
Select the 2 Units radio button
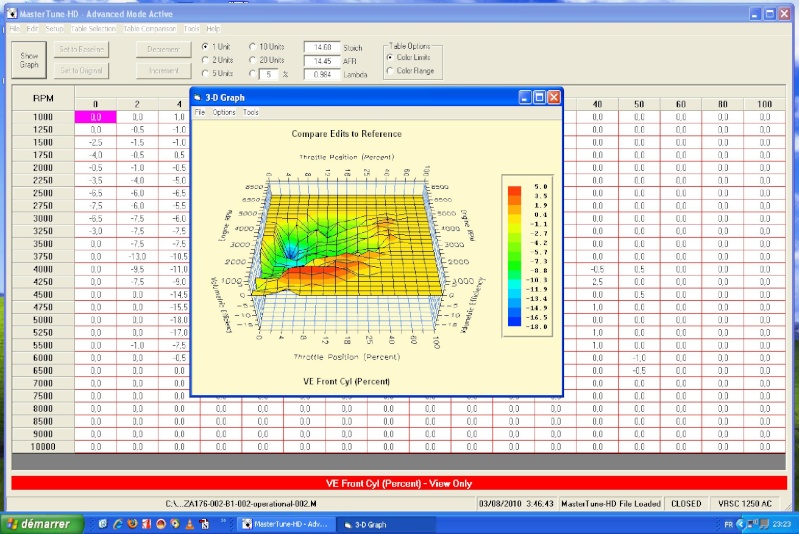[205, 60]
